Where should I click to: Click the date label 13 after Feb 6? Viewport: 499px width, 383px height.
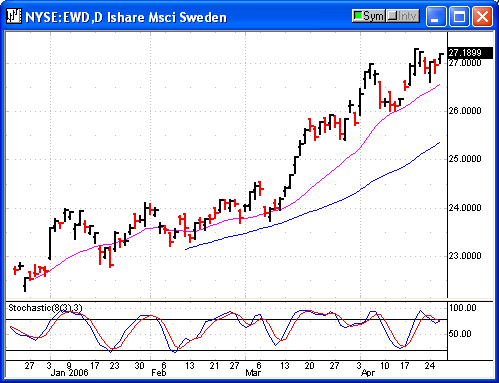[x=190, y=366]
